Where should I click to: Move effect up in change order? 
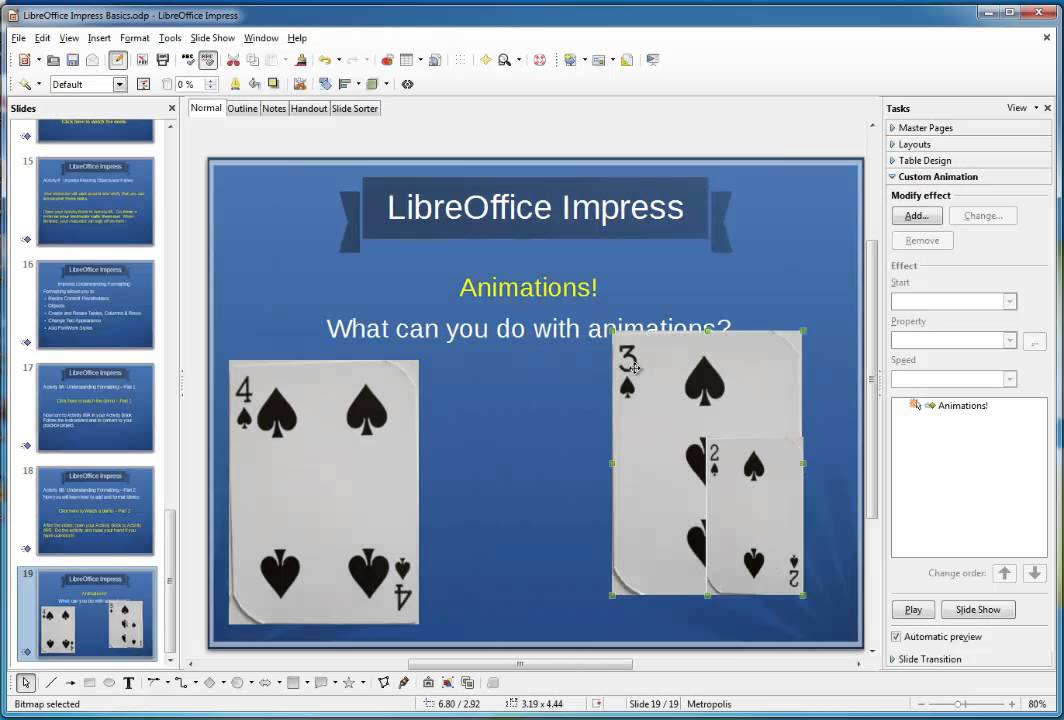(1005, 573)
